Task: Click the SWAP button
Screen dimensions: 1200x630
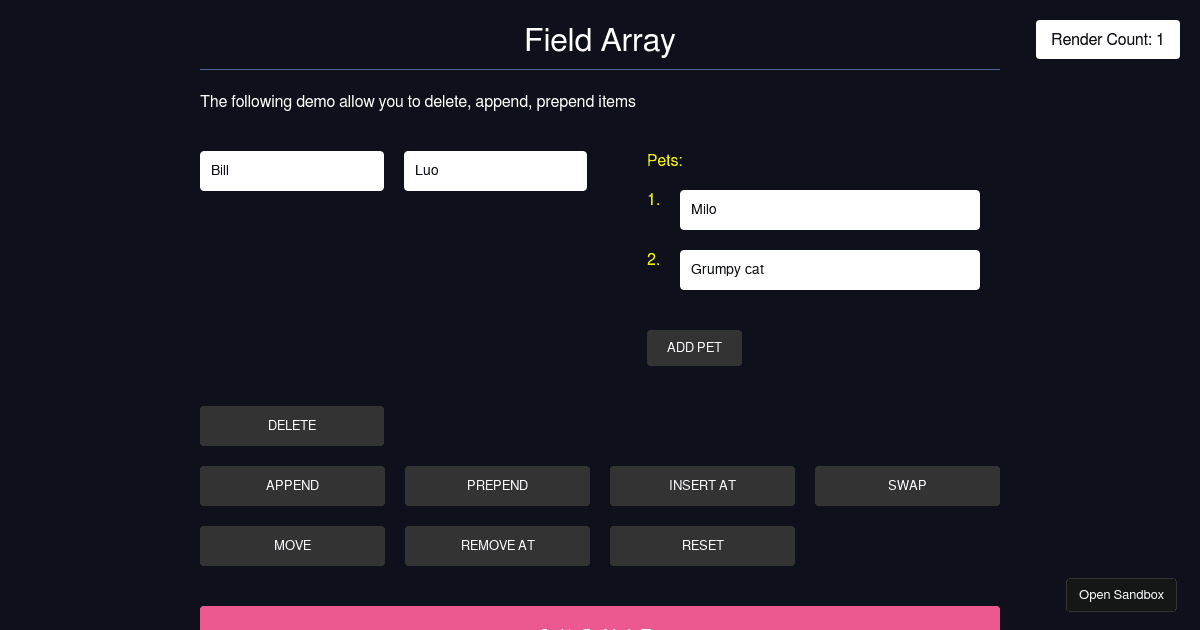Action: tap(907, 485)
